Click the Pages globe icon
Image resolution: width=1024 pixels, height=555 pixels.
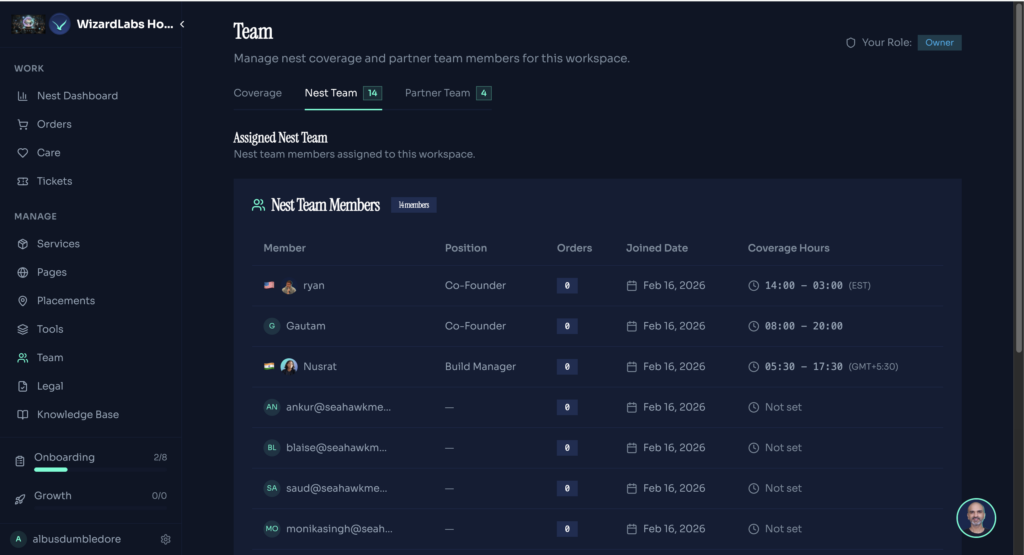tap(23, 272)
